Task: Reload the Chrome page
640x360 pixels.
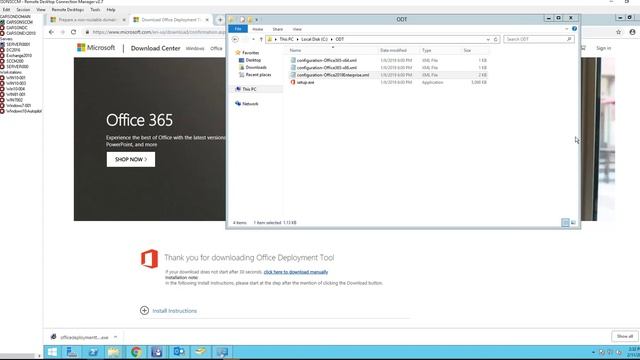Action: (73, 32)
